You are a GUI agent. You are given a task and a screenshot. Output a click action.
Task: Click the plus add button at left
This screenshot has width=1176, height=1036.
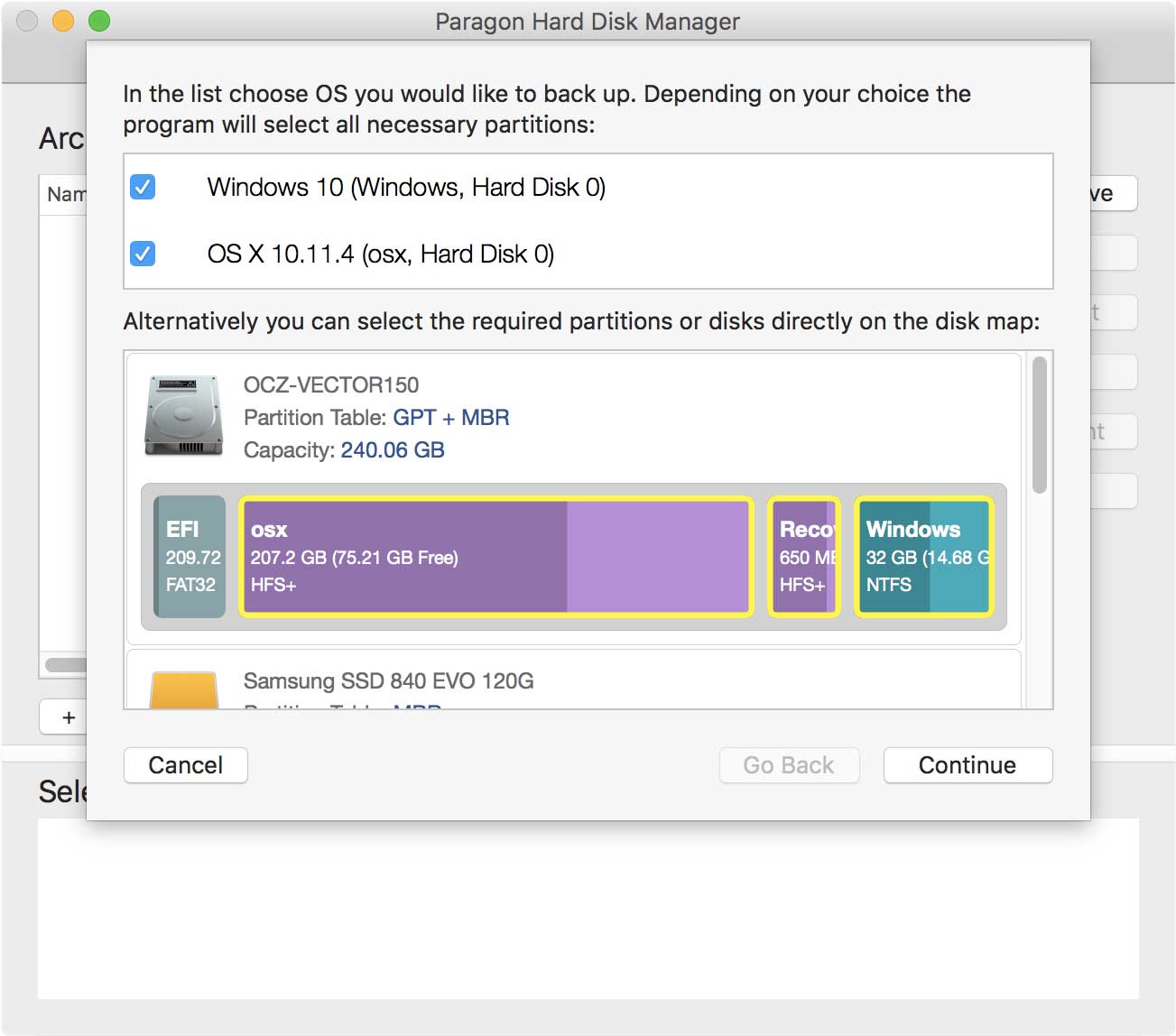click(68, 717)
